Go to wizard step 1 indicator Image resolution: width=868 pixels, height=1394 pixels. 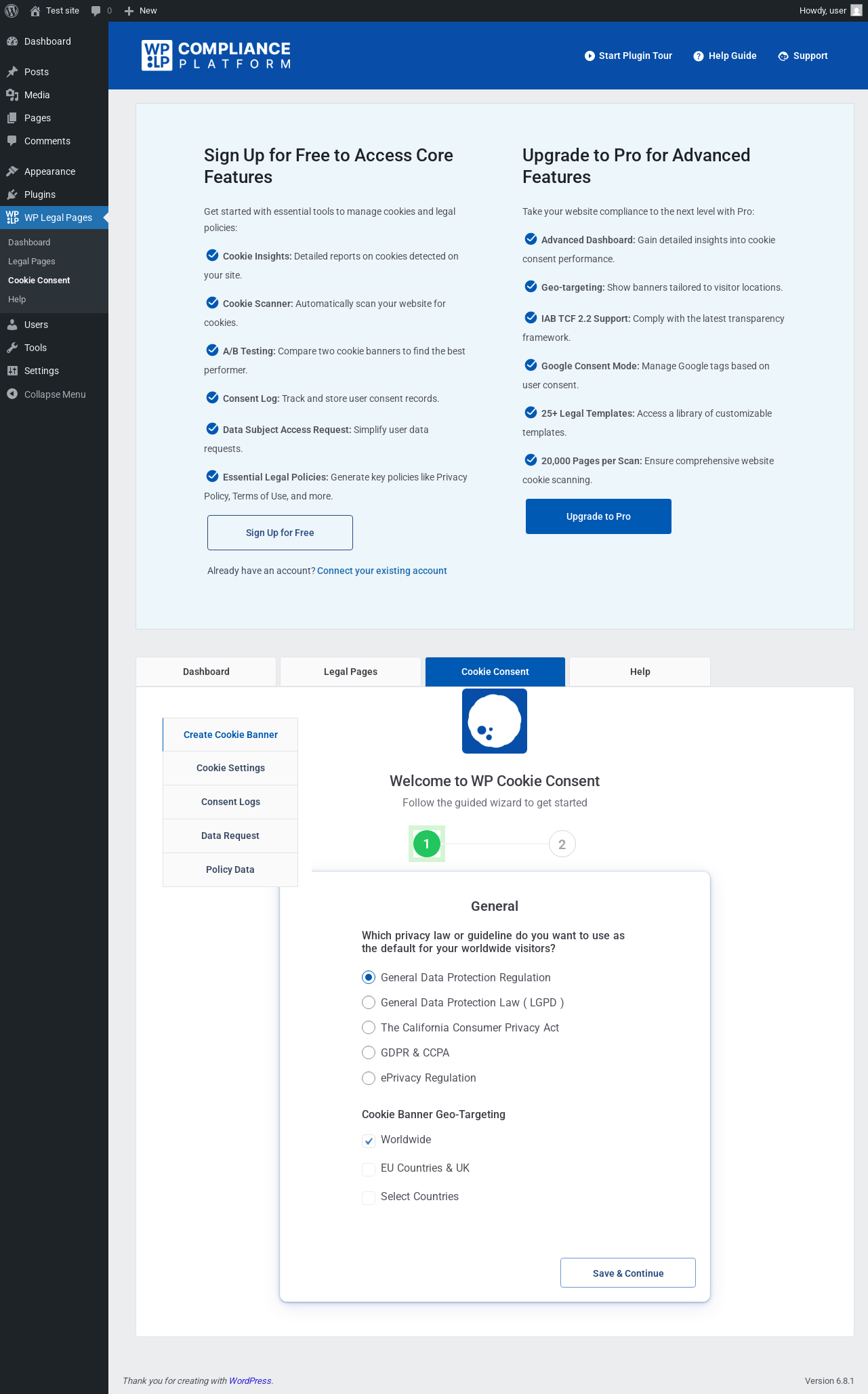(427, 844)
